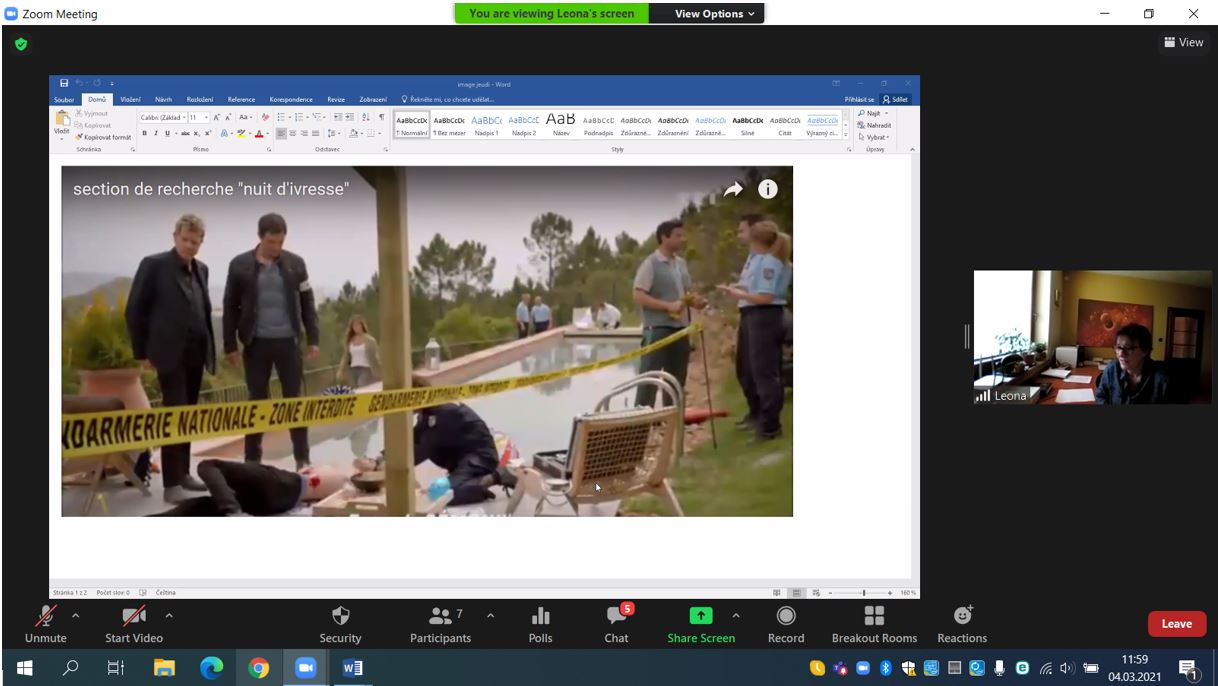
Task: Click the sort (A-Z) icon in Word
Action: [x=365, y=117]
